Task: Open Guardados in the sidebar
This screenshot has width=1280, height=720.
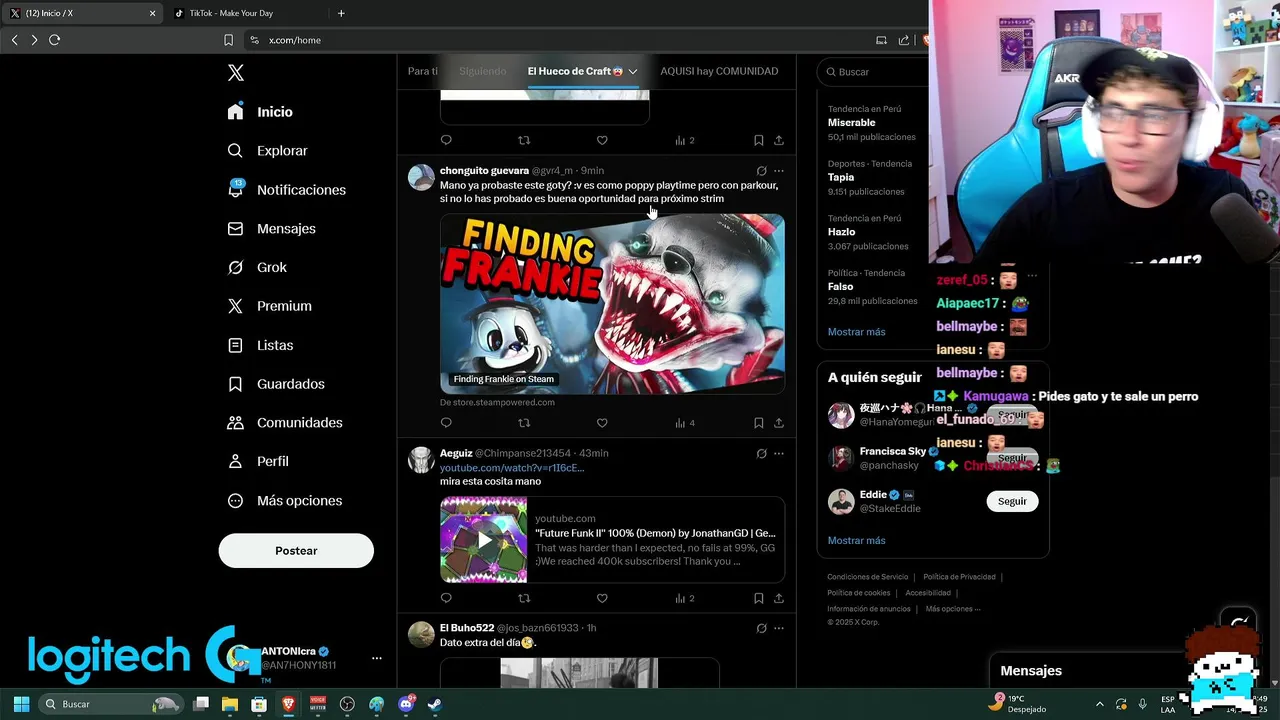Action: pyautogui.click(x=276, y=384)
